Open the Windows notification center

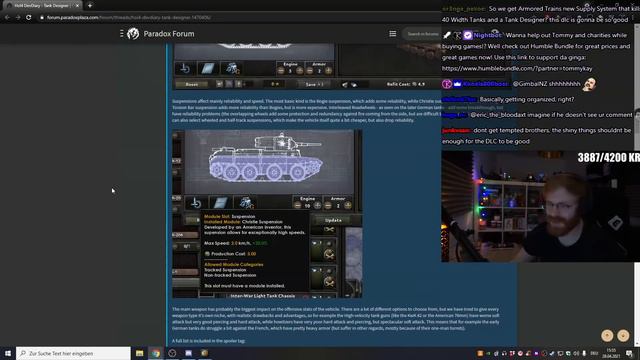pos(630,353)
